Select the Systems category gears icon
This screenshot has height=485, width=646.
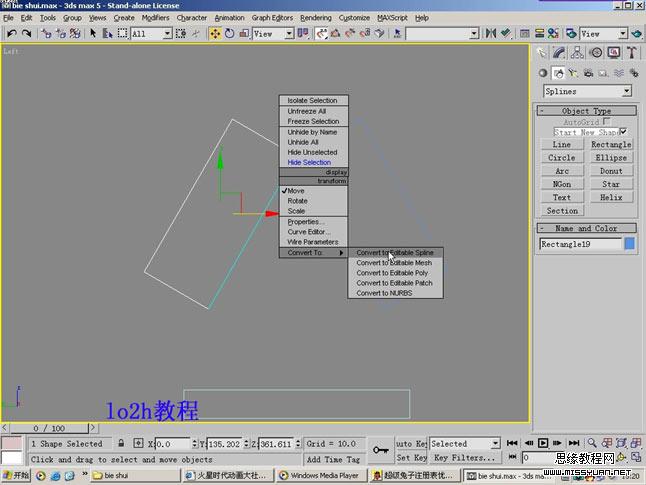pos(634,73)
